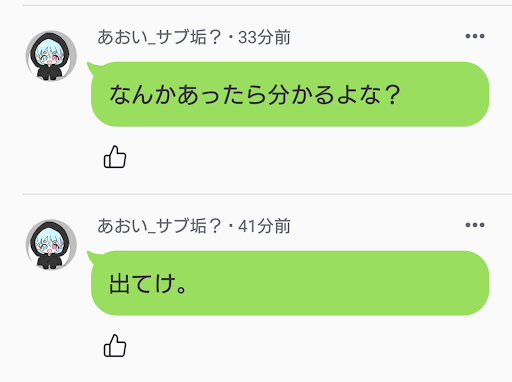Tap the hooded character face in lower avatar
Viewport: 512px width, 382px height.
[x=49, y=244]
